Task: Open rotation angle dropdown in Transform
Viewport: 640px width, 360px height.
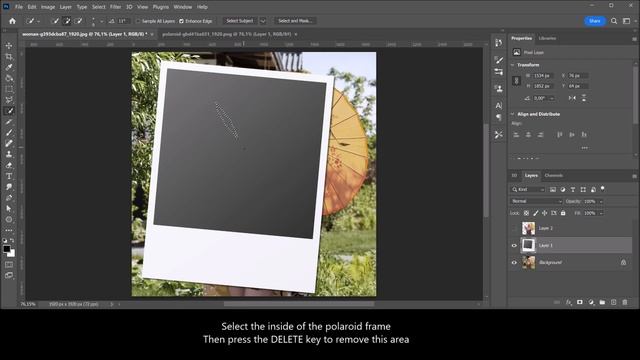Action: [552, 98]
